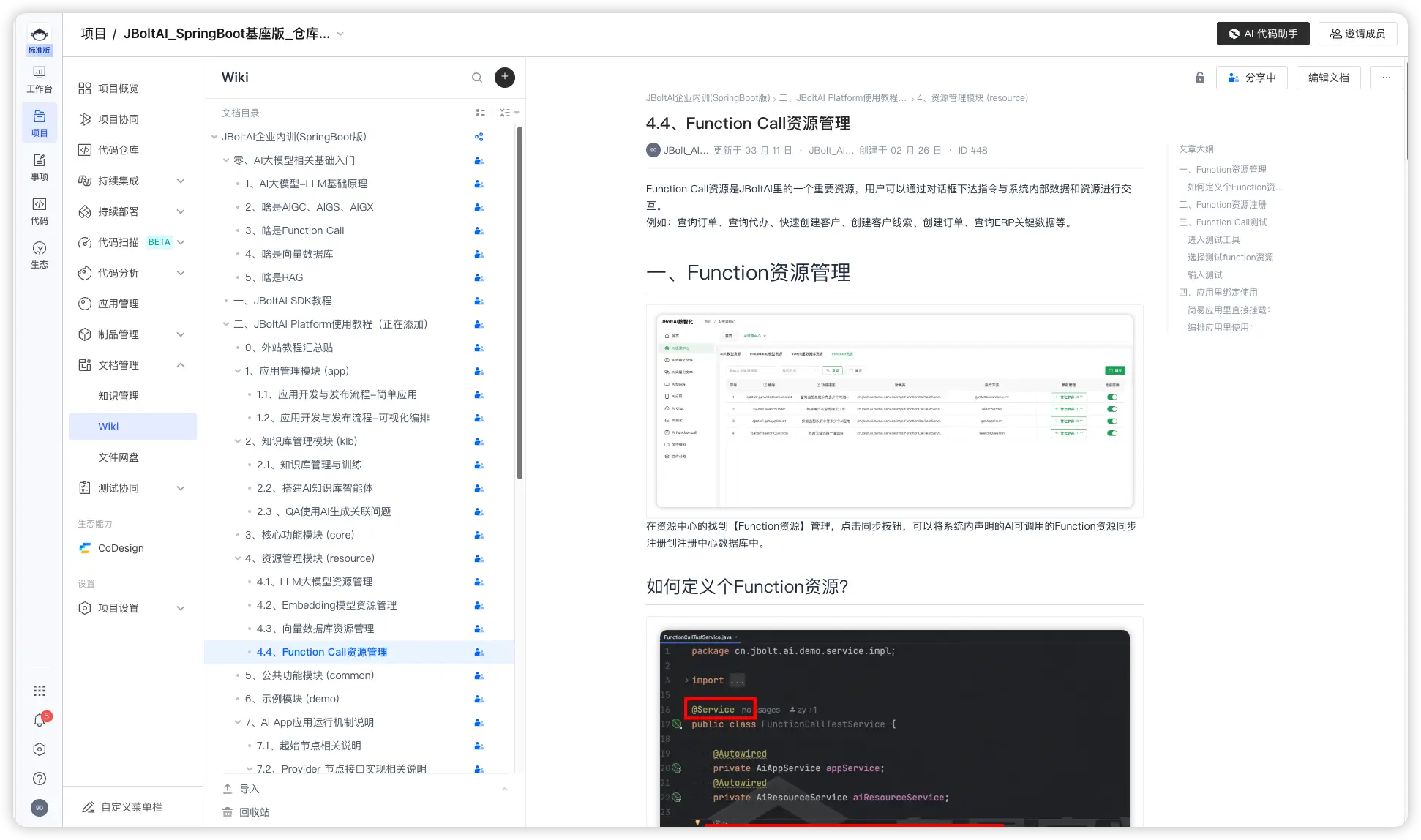Viewport: 1421px width, 840px height.
Task: Expand the 持续集成 menu chevron
Action: click(x=181, y=181)
